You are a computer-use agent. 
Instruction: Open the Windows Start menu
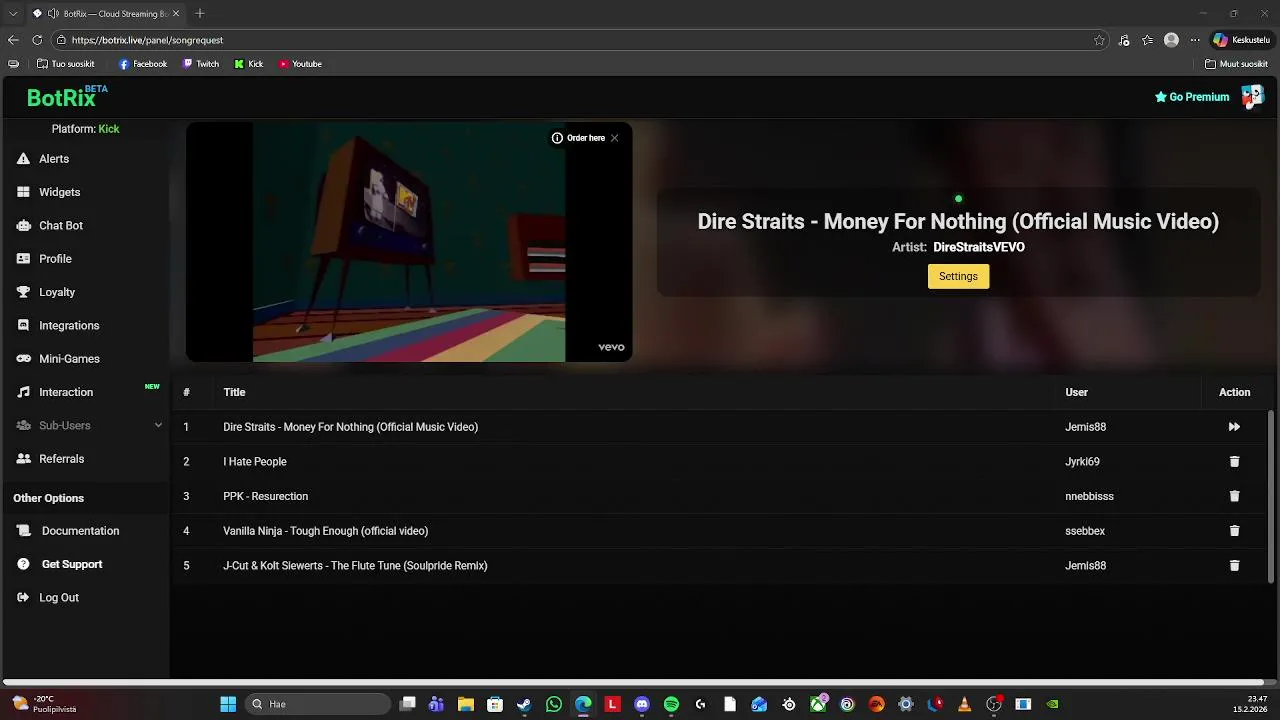click(228, 704)
